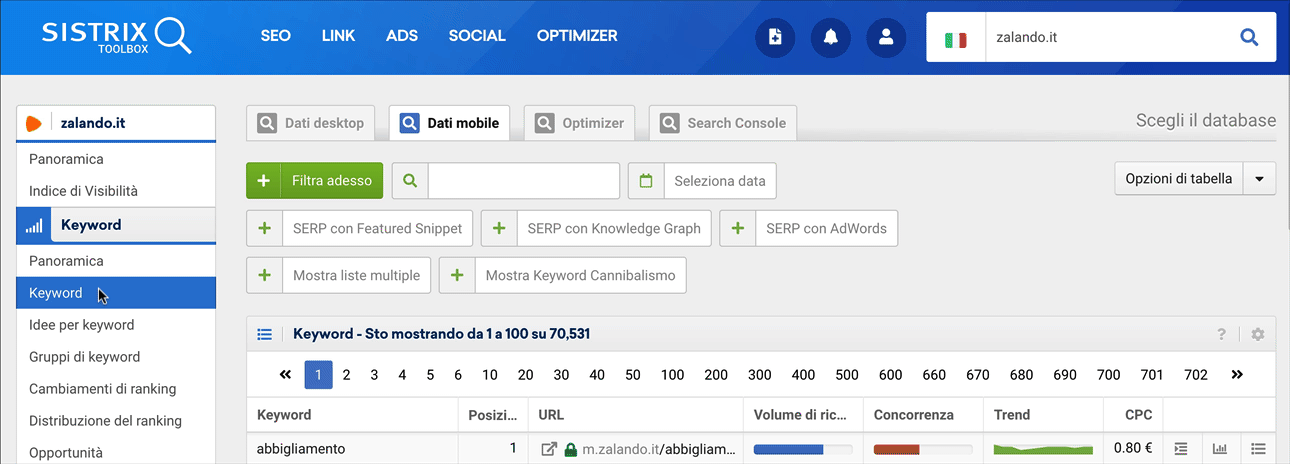The width and height of the screenshot is (1290, 464).
Task: Click SERP list icon in abbigliamento row
Action: [x=1180, y=449]
